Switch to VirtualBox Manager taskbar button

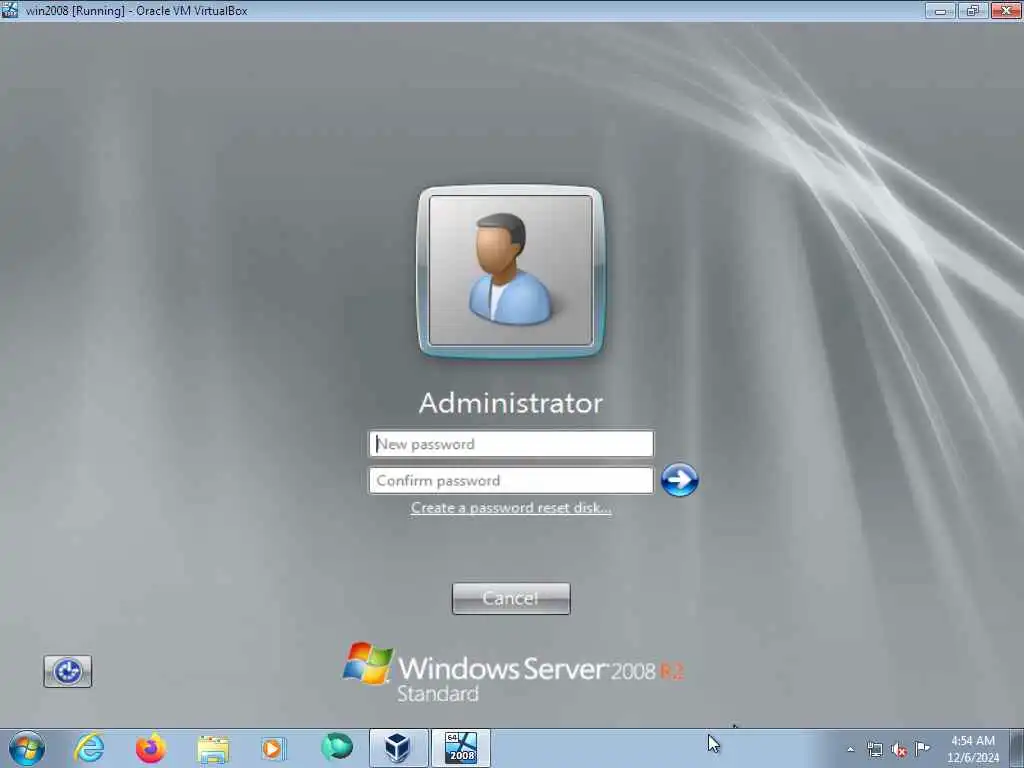point(398,748)
